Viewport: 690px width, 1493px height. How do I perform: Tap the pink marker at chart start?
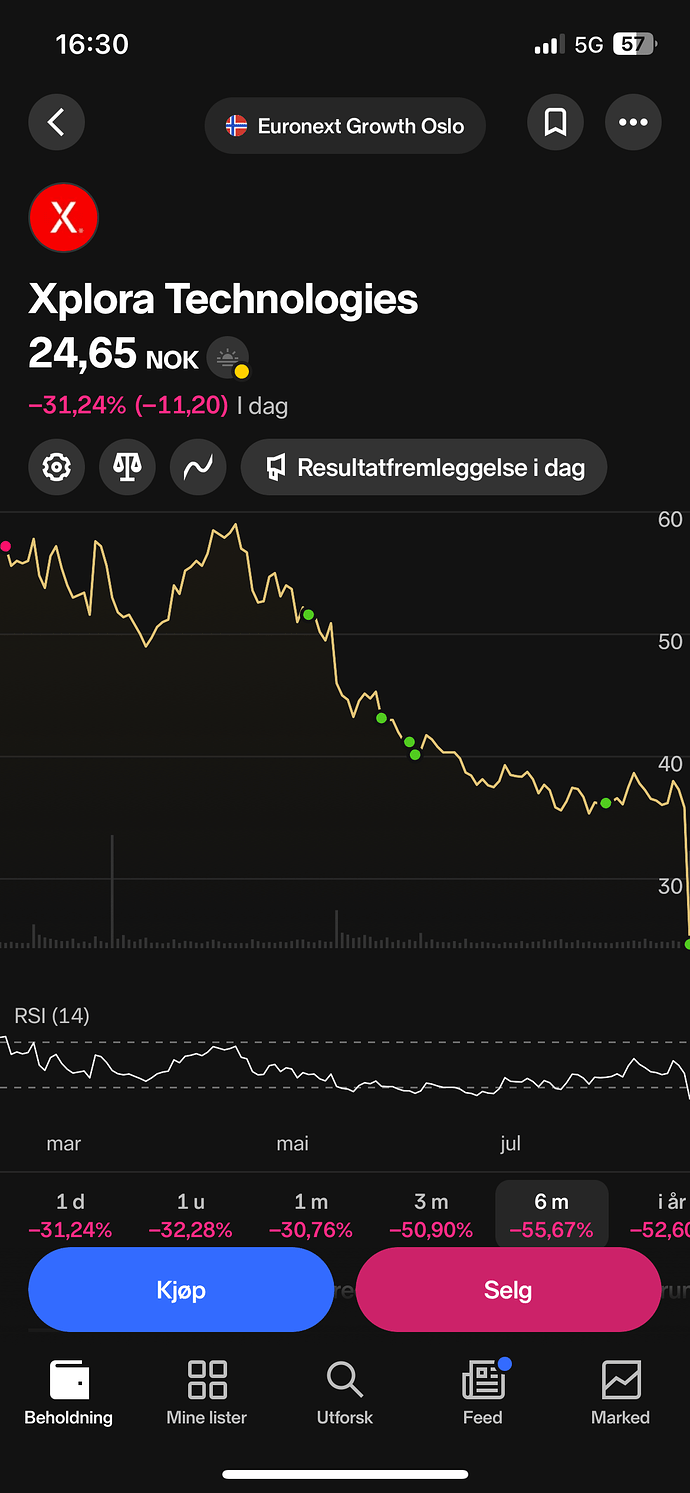[6, 546]
